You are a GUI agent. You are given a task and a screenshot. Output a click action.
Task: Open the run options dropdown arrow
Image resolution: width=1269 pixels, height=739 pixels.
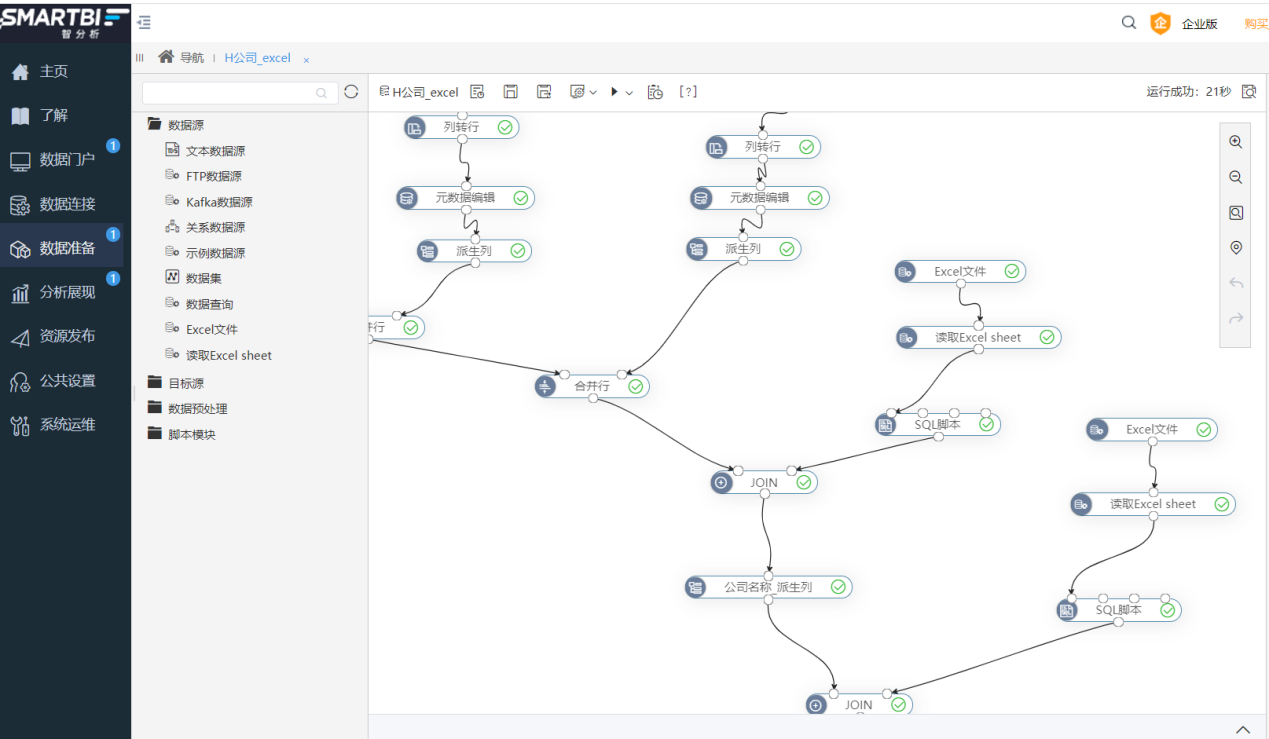(629, 93)
